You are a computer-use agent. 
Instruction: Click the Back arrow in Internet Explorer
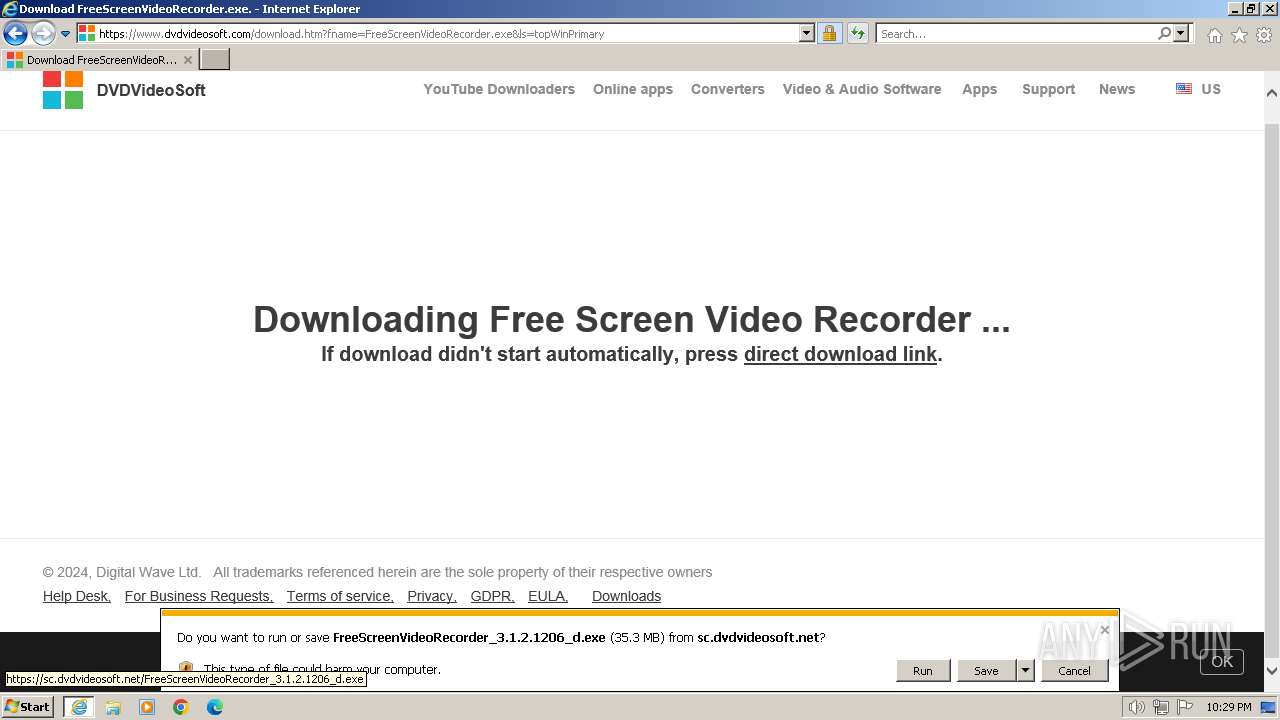[15, 33]
